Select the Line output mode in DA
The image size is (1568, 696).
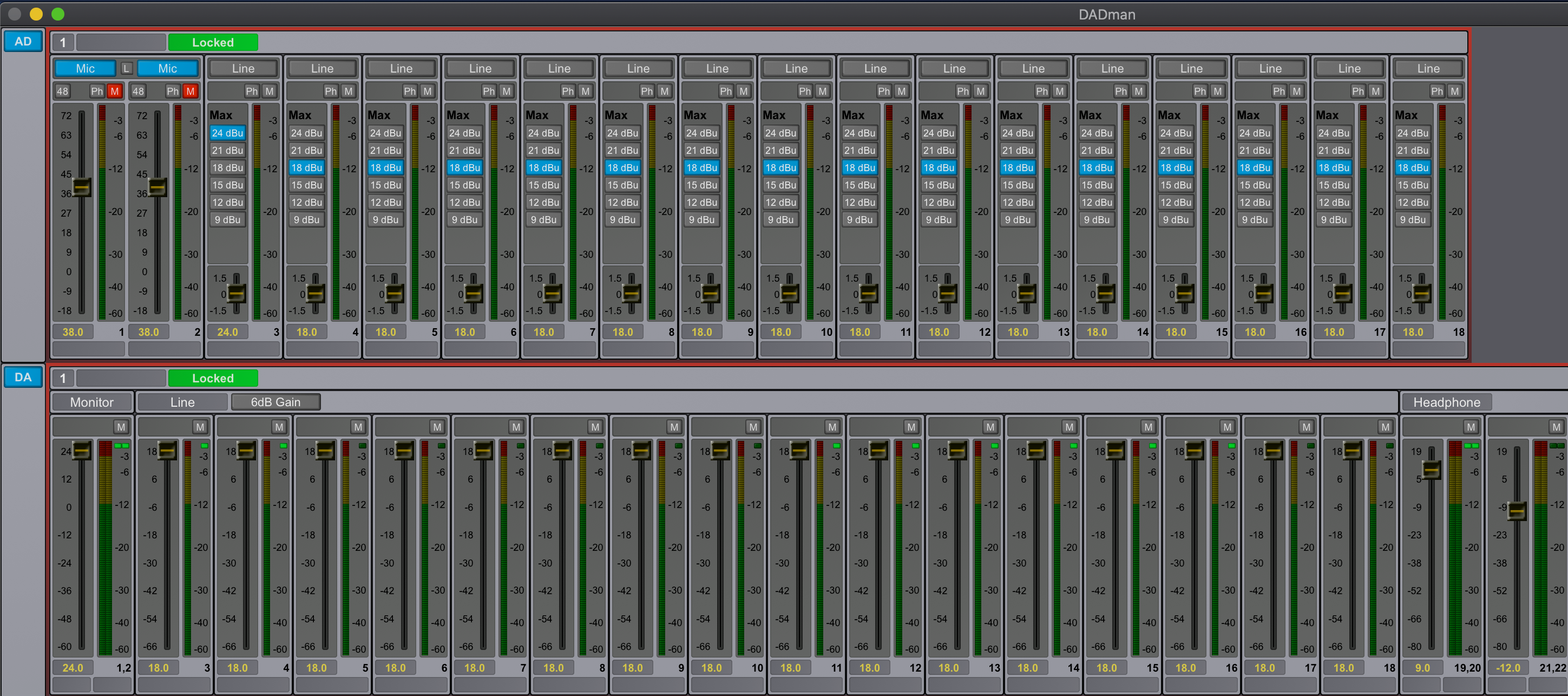182,402
